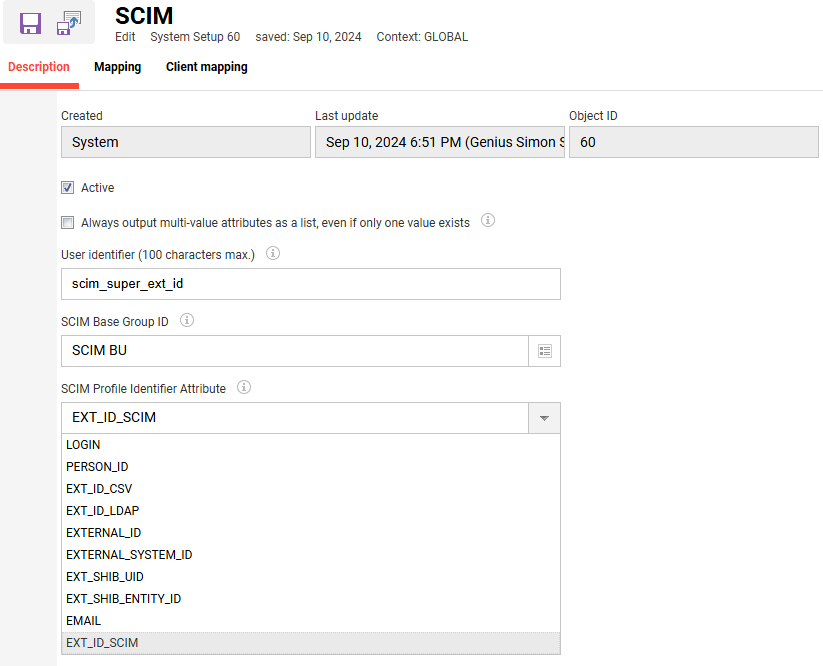Enable always output multi-value attributes checkbox

(68, 223)
